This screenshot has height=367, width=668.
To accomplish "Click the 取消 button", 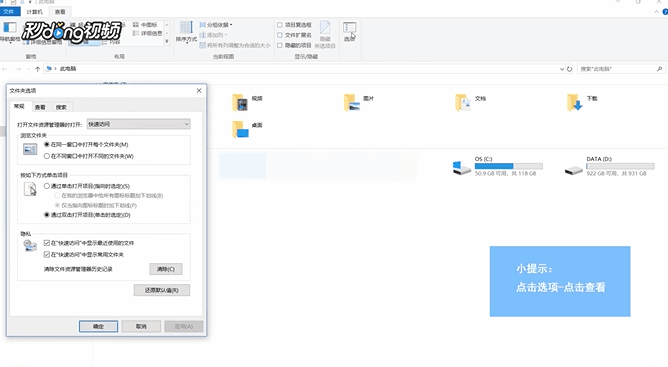I will click(141, 327).
